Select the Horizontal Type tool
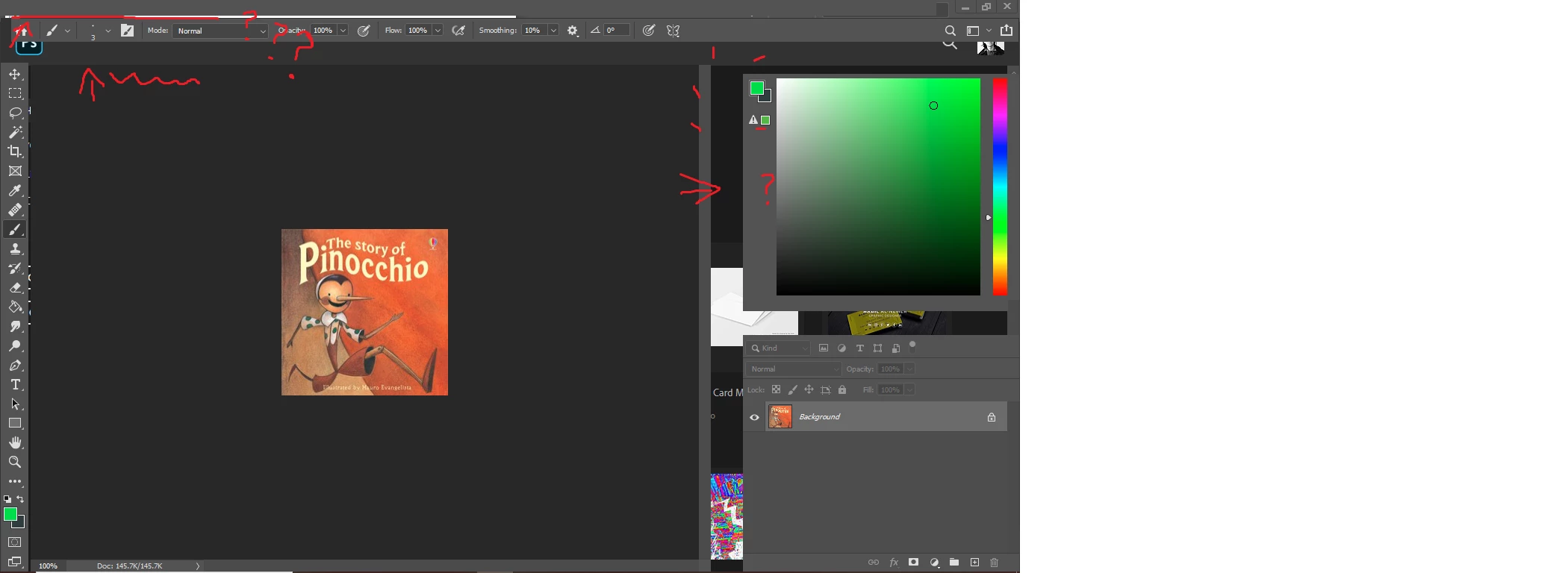This screenshot has height=573, width=1568. (x=15, y=385)
